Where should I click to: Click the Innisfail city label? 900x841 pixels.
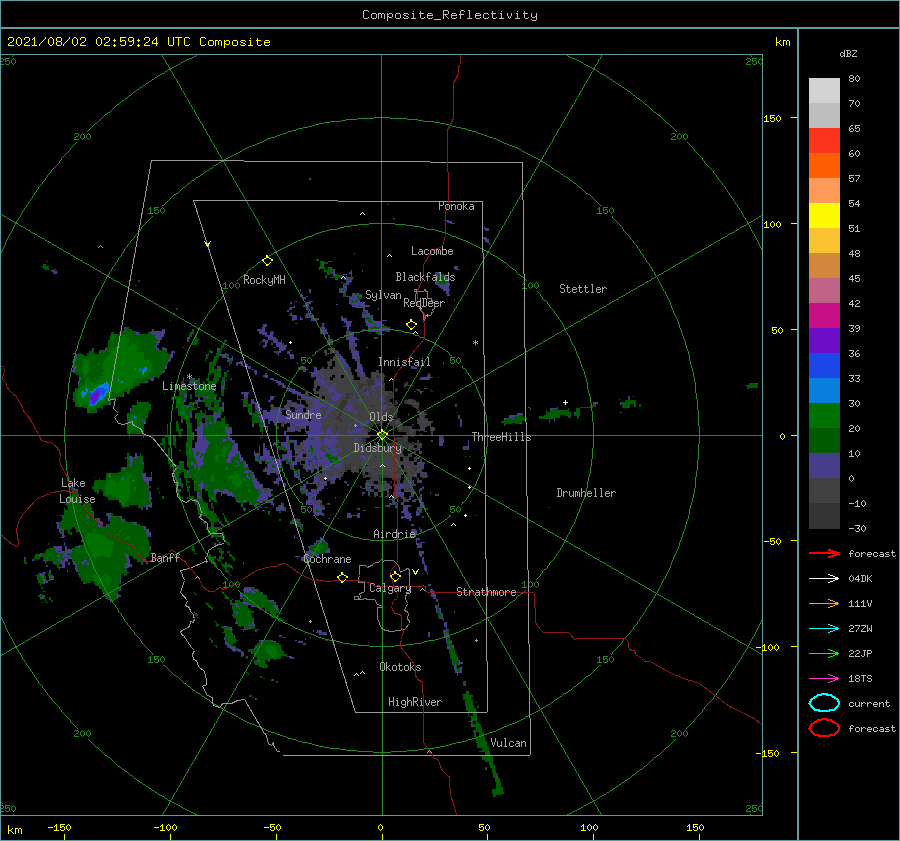(404, 362)
